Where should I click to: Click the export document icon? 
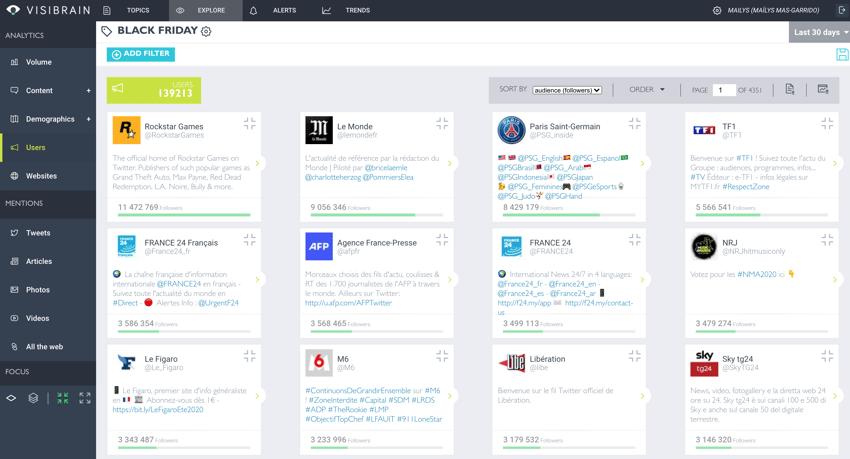click(x=790, y=89)
